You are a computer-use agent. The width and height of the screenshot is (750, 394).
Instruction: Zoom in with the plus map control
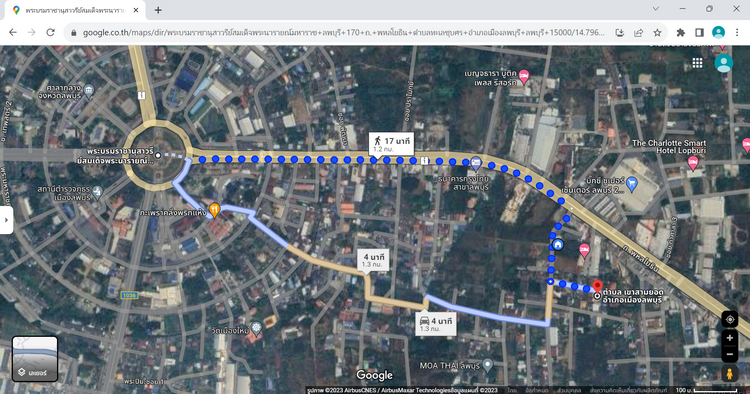click(x=729, y=338)
